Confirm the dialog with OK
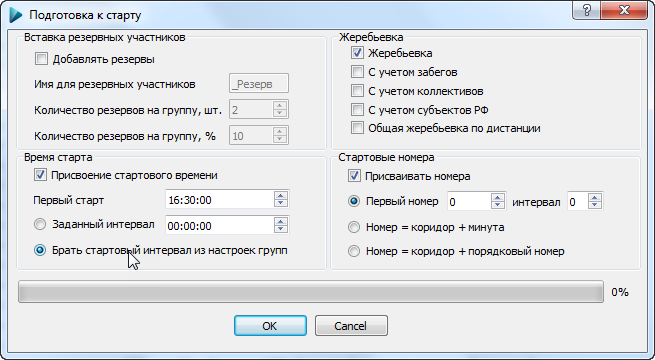The image size is (655, 360). click(270, 326)
